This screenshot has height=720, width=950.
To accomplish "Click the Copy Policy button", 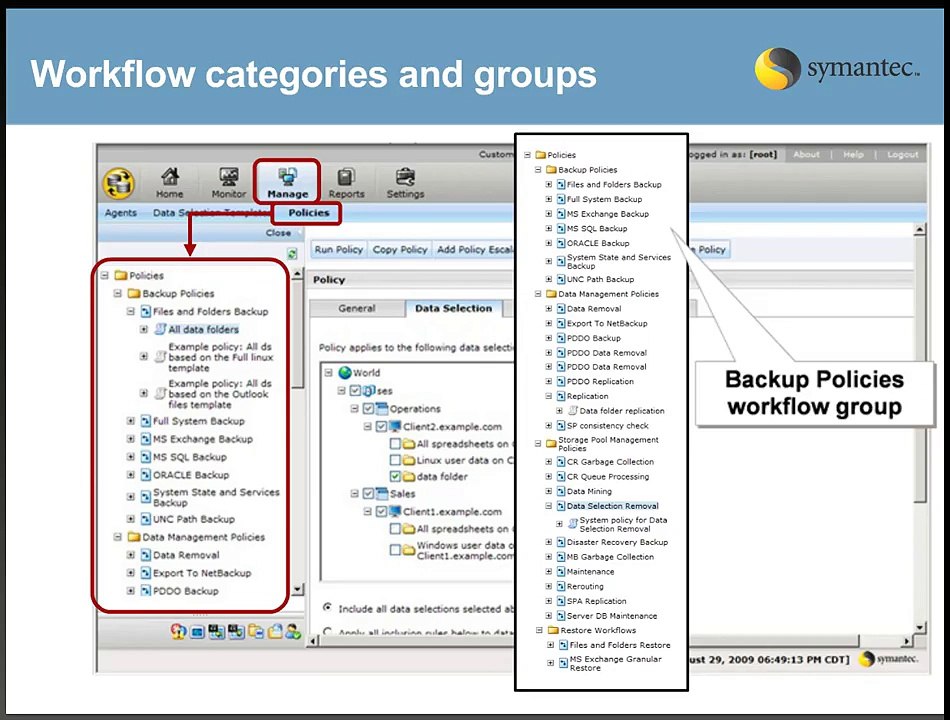I will (x=400, y=249).
